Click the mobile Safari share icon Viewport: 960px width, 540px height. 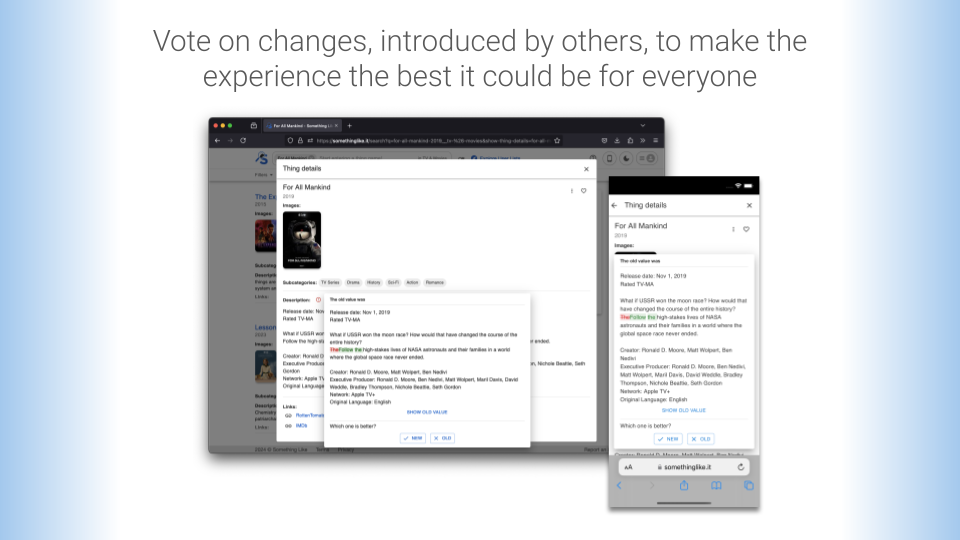coord(684,486)
